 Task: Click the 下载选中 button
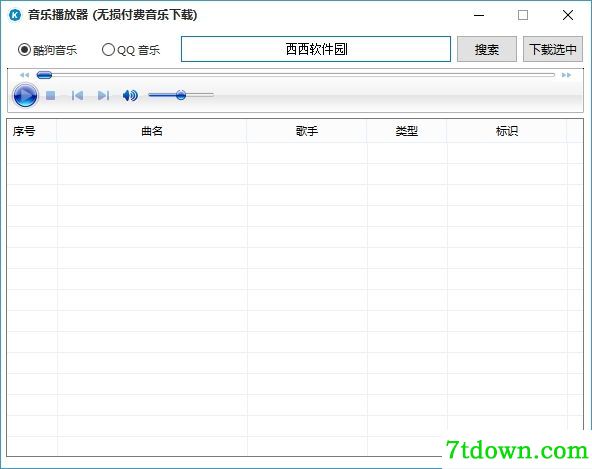click(553, 49)
